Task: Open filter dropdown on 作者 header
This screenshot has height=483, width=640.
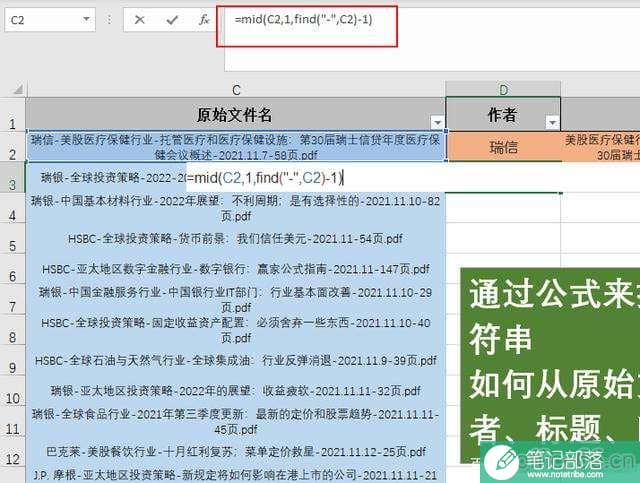Action: coord(552,122)
